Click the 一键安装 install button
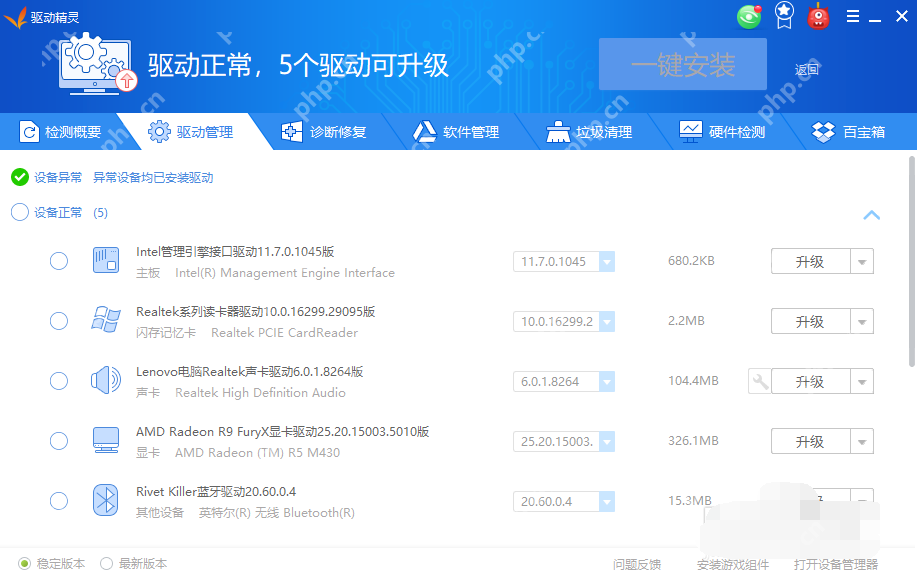This screenshot has height=578, width=917. (682, 65)
